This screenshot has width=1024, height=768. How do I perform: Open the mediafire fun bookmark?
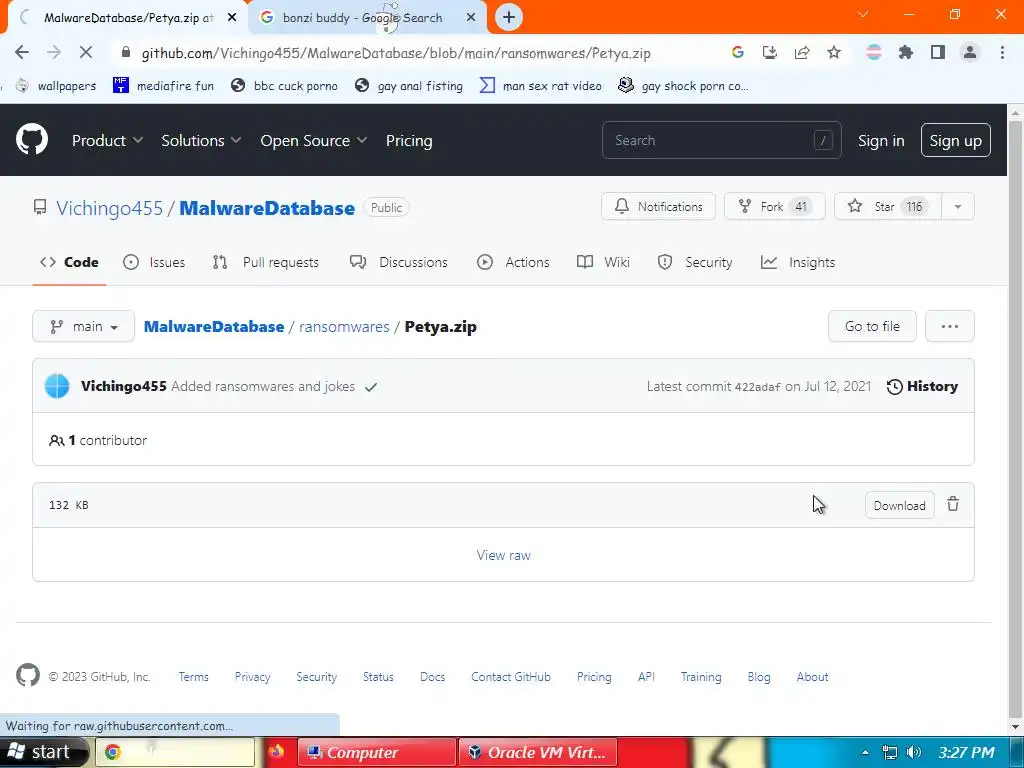click(x=163, y=86)
